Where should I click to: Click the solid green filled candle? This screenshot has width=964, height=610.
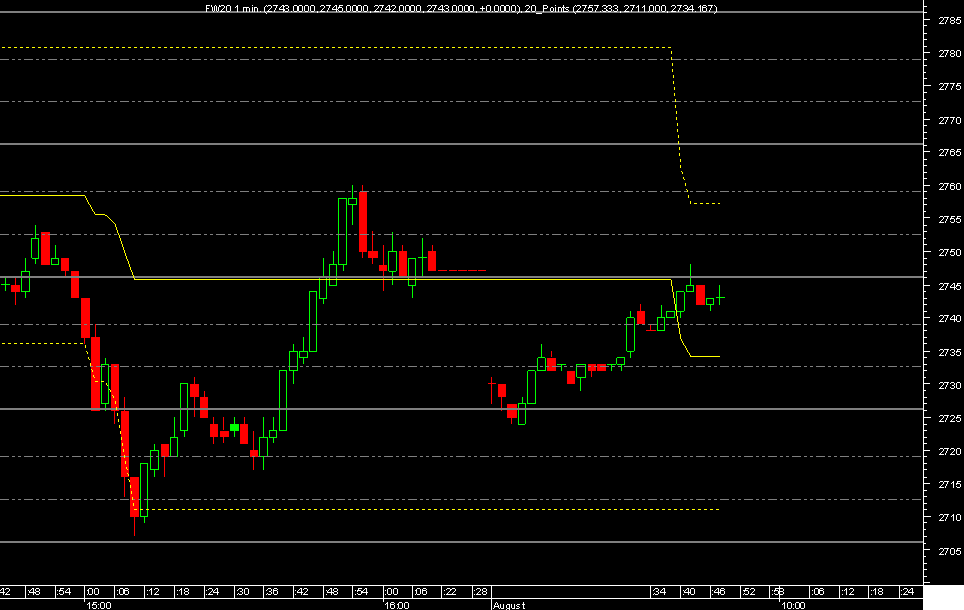(x=234, y=426)
